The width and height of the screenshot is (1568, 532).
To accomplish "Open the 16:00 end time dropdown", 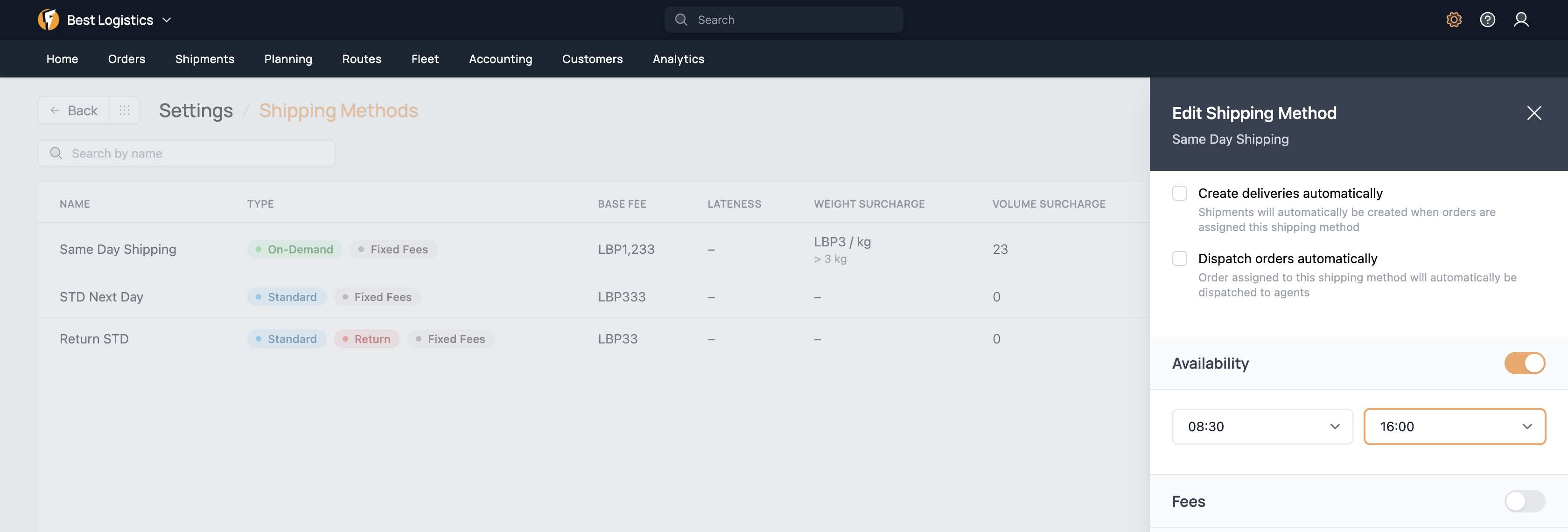I will pyautogui.click(x=1454, y=427).
